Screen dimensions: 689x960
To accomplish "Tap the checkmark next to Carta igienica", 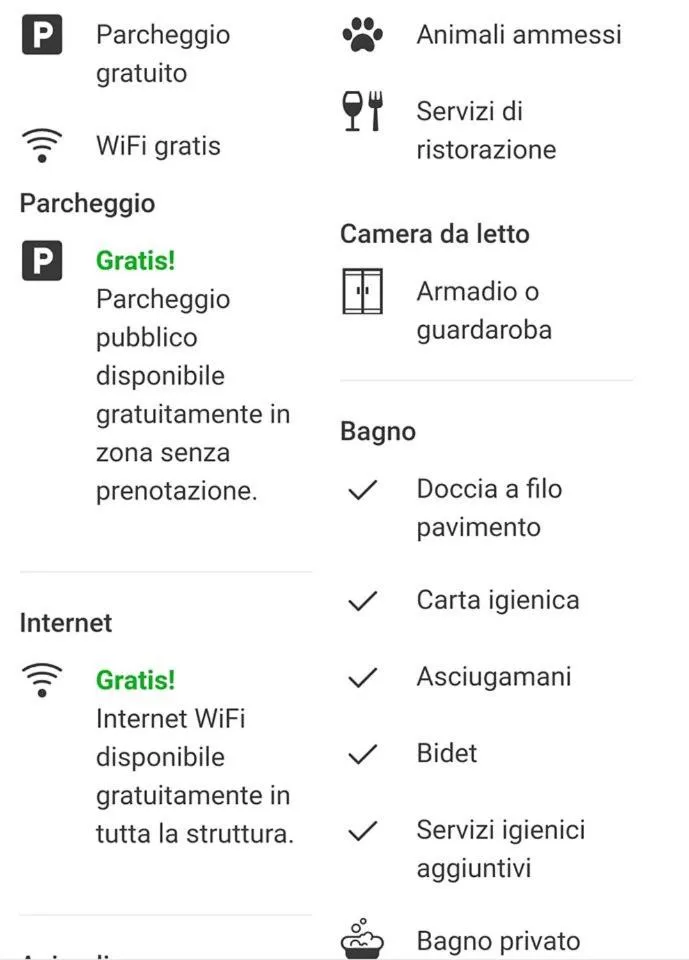I will 362,601.
